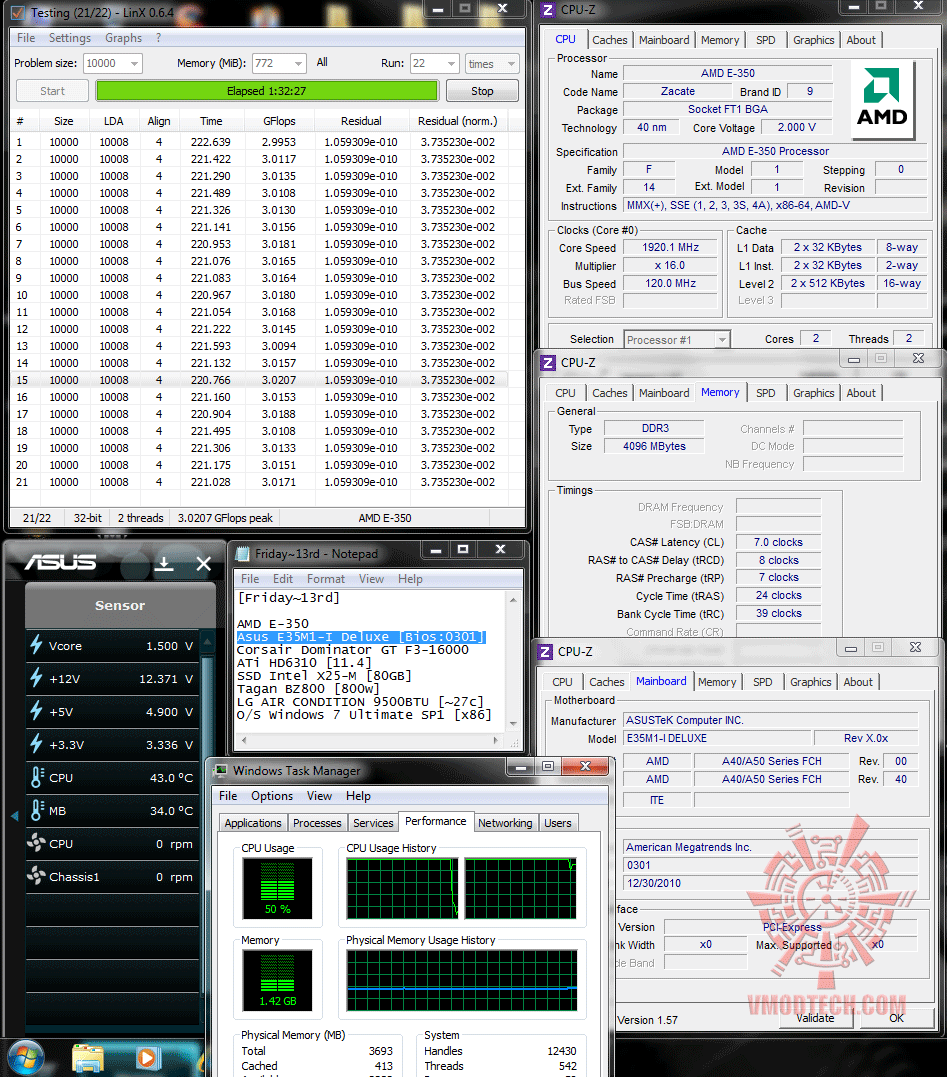Click CPU-Z Z icon in Mainboard window
Screen dimensions: 947x1077
[545, 651]
